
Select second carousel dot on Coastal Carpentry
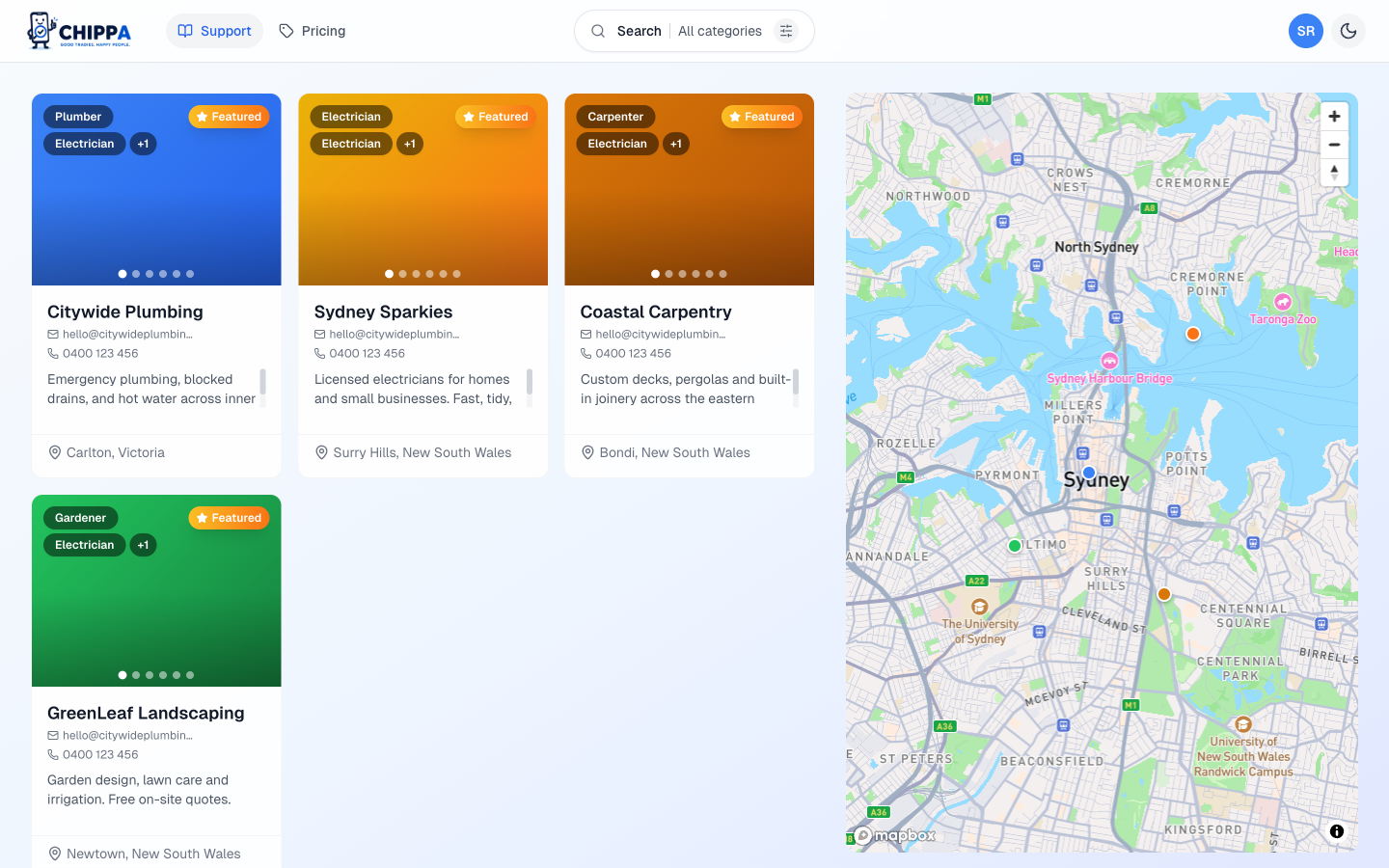[669, 274]
